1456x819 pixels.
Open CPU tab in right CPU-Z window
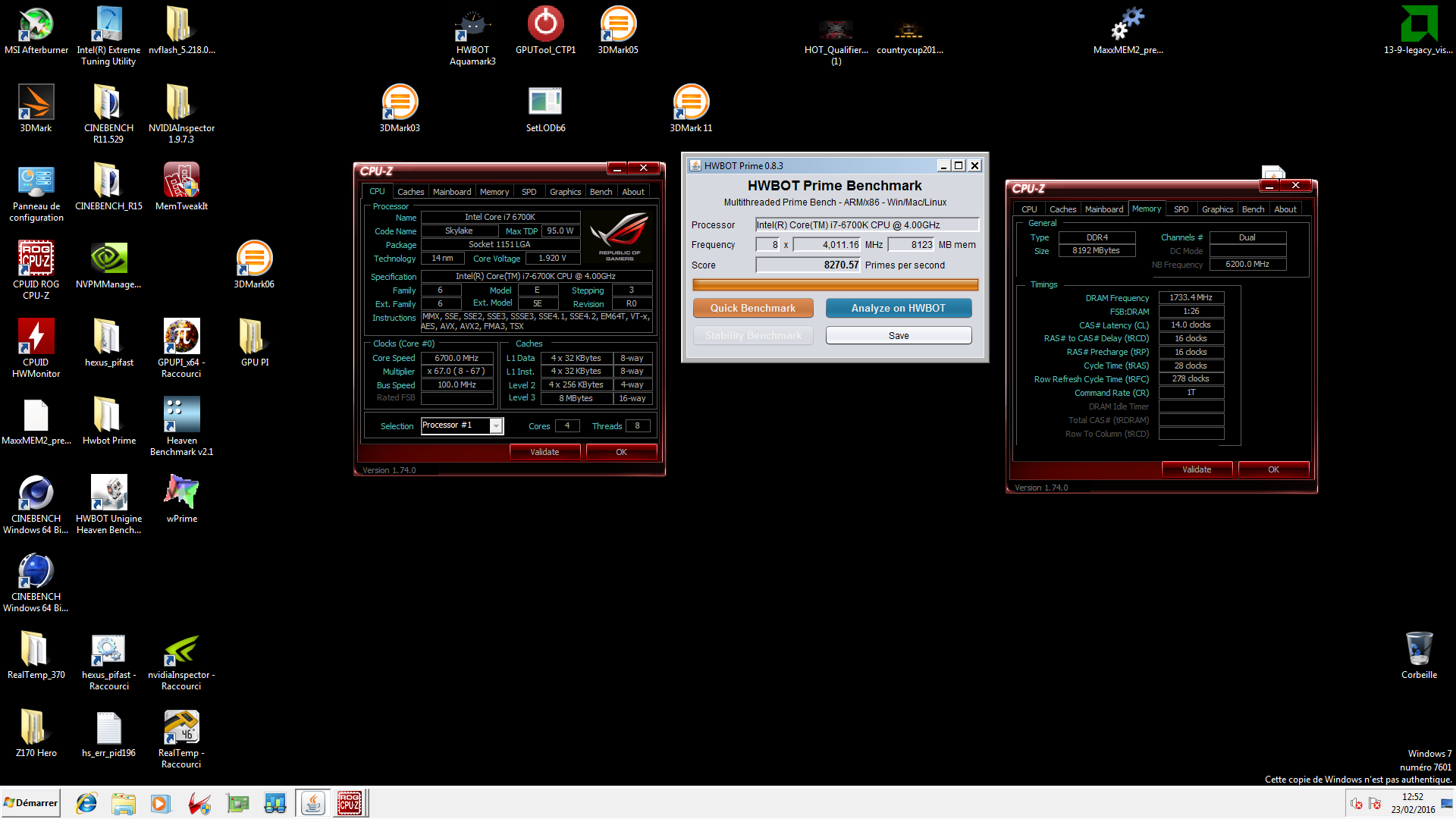click(1029, 209)
